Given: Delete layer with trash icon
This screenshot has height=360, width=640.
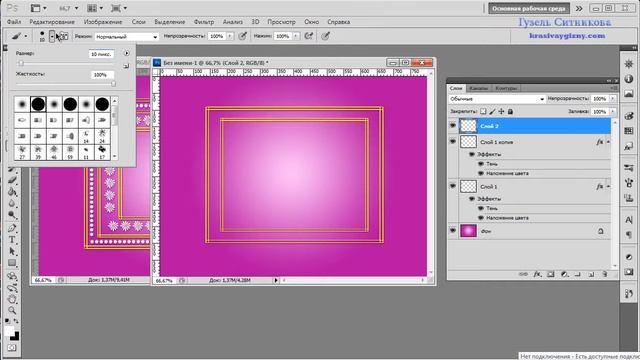Looking at the screenshot, I should click(x=605, y=274).
